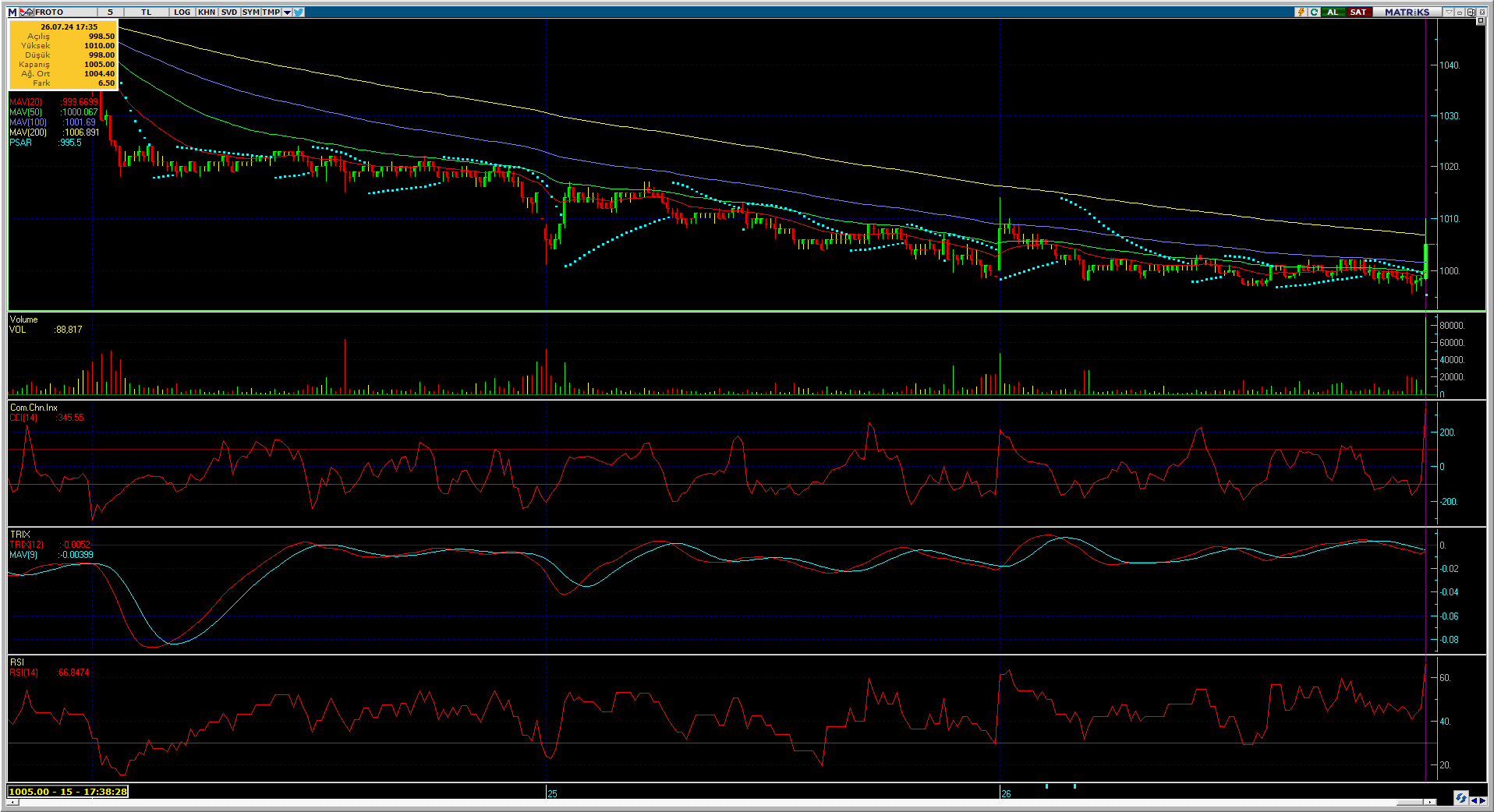Open the TMP template menu
Screen dimensions: 1494x812
(271, 12)
